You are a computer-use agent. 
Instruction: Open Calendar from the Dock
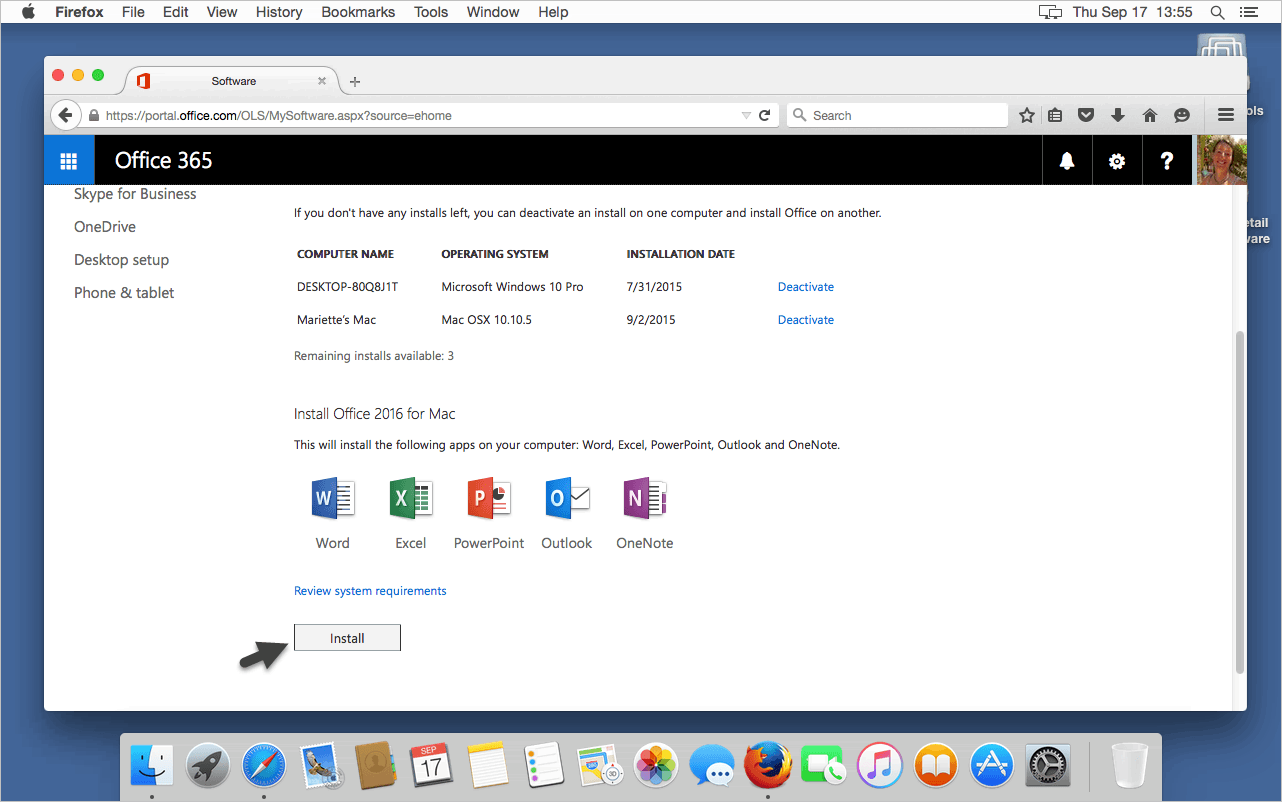point(432,766)
